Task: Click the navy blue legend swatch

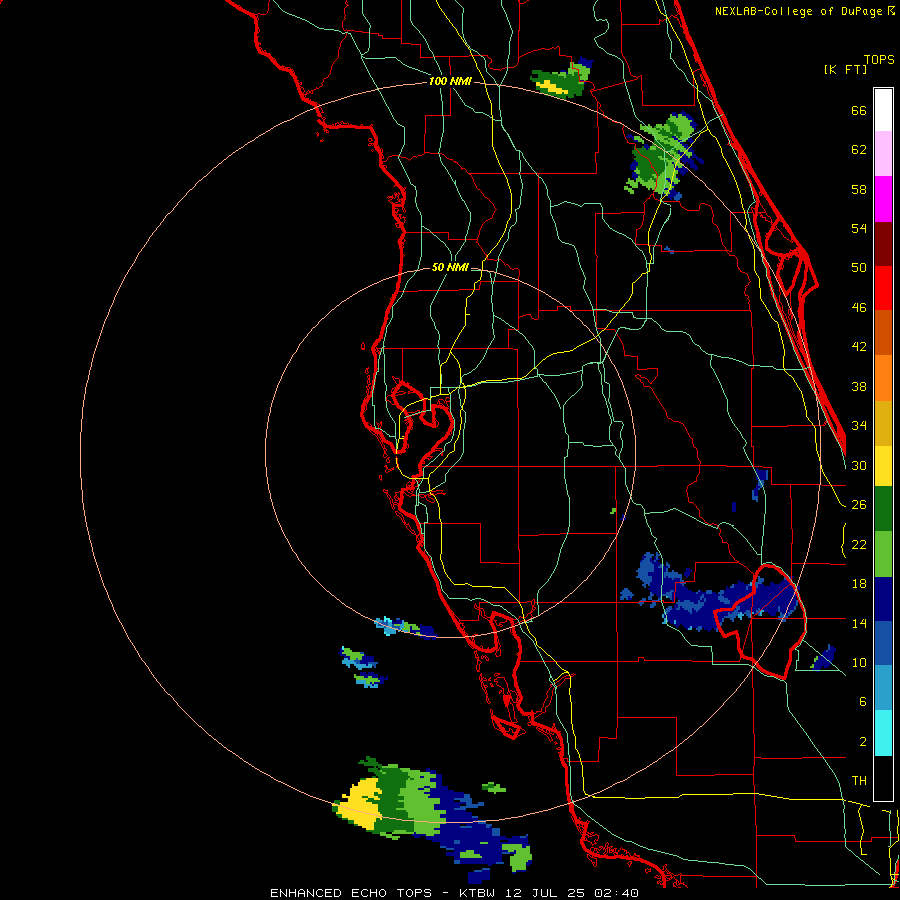Action: click(883, 599)
